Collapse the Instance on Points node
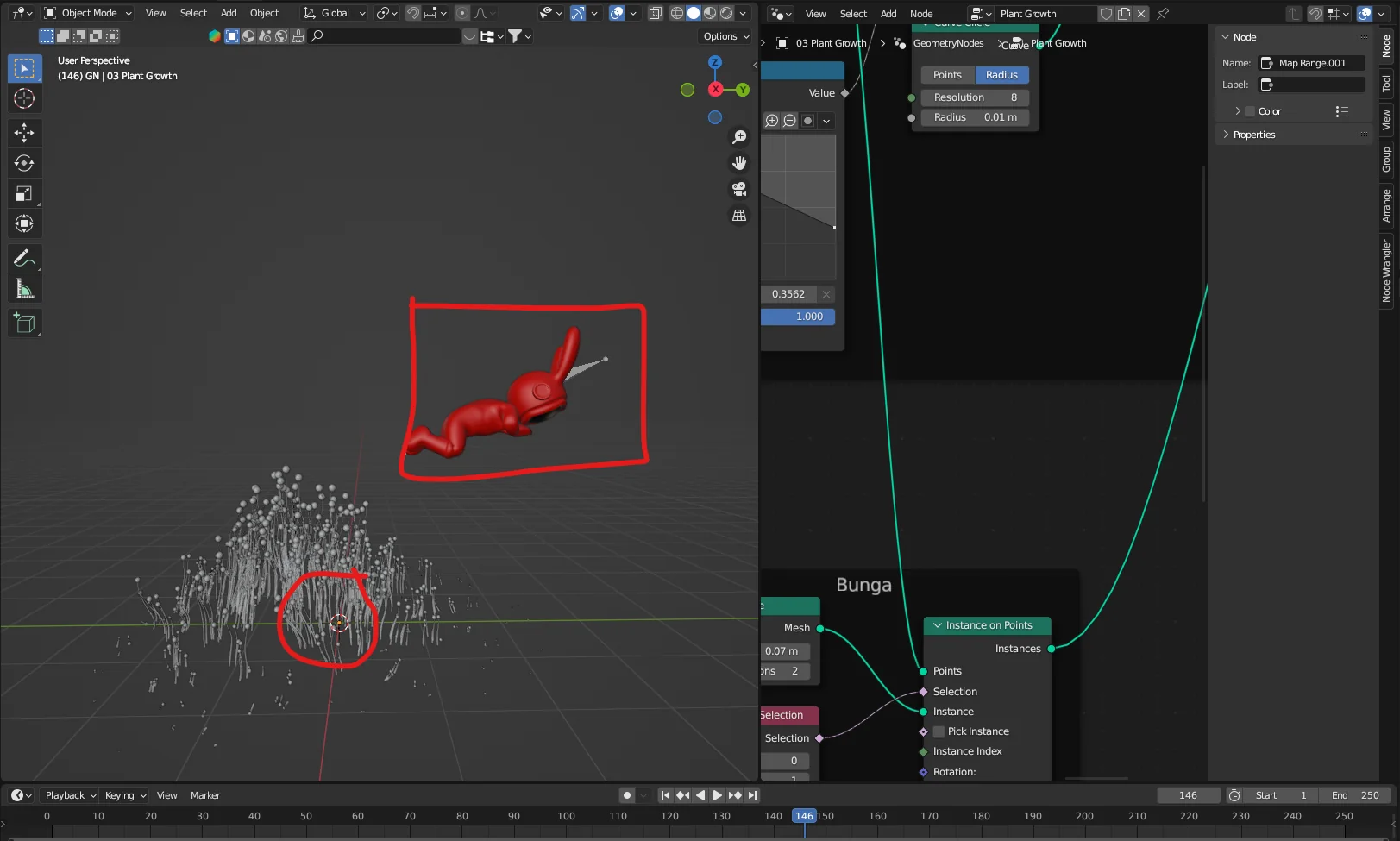Viewport: 1400px width, 841px height. 938,625
